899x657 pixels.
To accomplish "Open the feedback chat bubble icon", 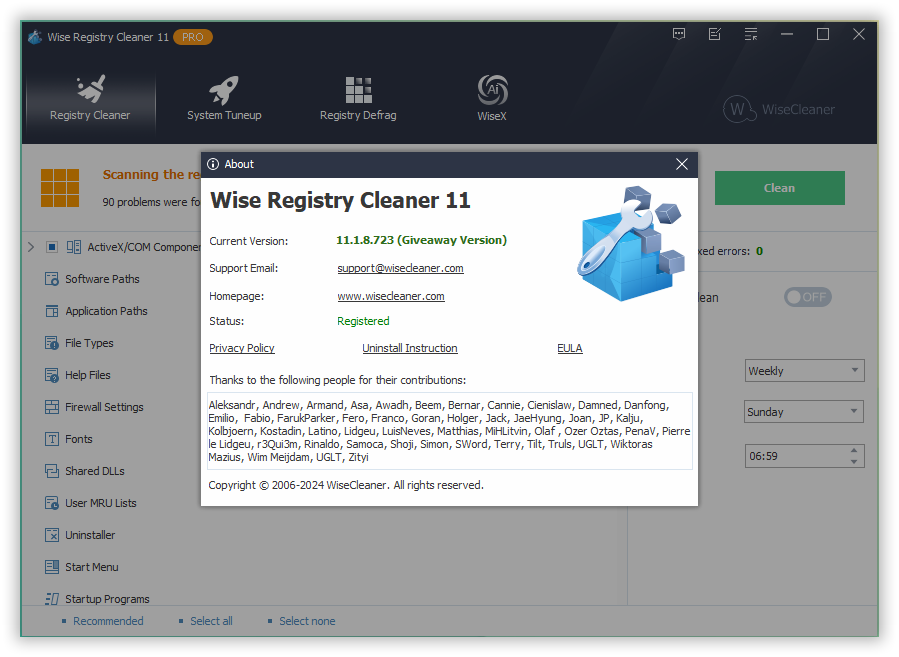I will pyautogui.click(x=679, y=34).
